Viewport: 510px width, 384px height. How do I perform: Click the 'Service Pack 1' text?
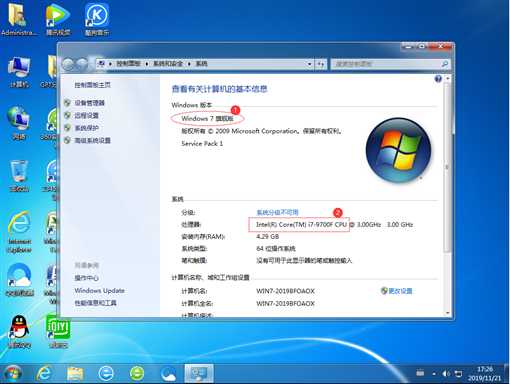202,143
